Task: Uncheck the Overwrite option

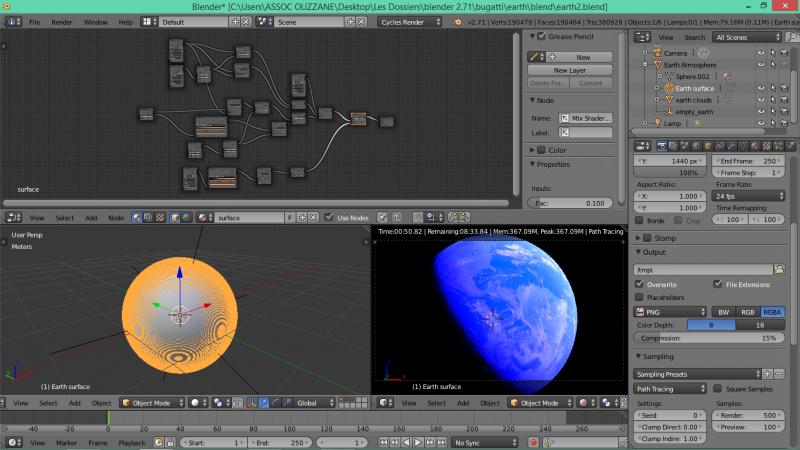Action: point(640,284)
